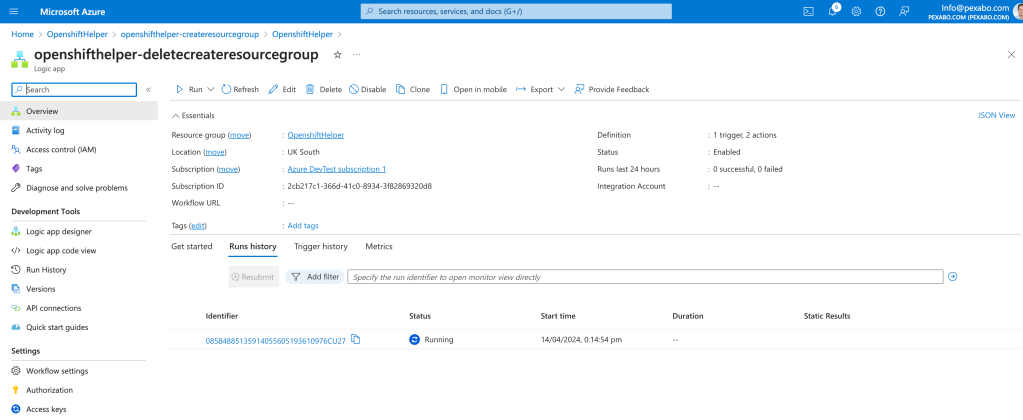The height and width of the screenshot is (420, 1023).
Task: Open the Export dropdown
Action: [540, 89]
